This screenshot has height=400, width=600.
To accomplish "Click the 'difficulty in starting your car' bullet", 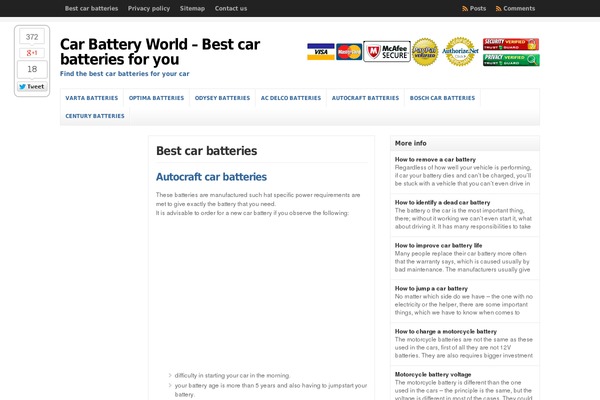I will coord(232,376).
